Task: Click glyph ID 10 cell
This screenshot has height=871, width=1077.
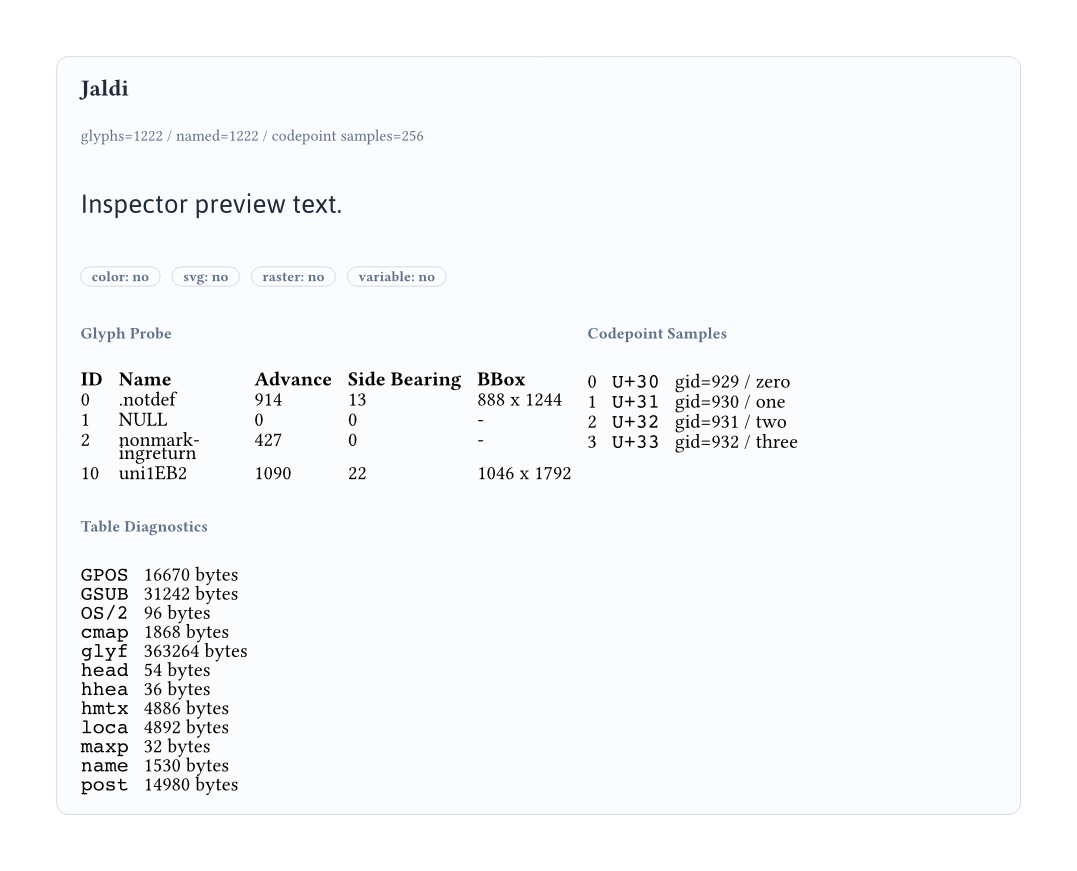Action: click(90, 473)
